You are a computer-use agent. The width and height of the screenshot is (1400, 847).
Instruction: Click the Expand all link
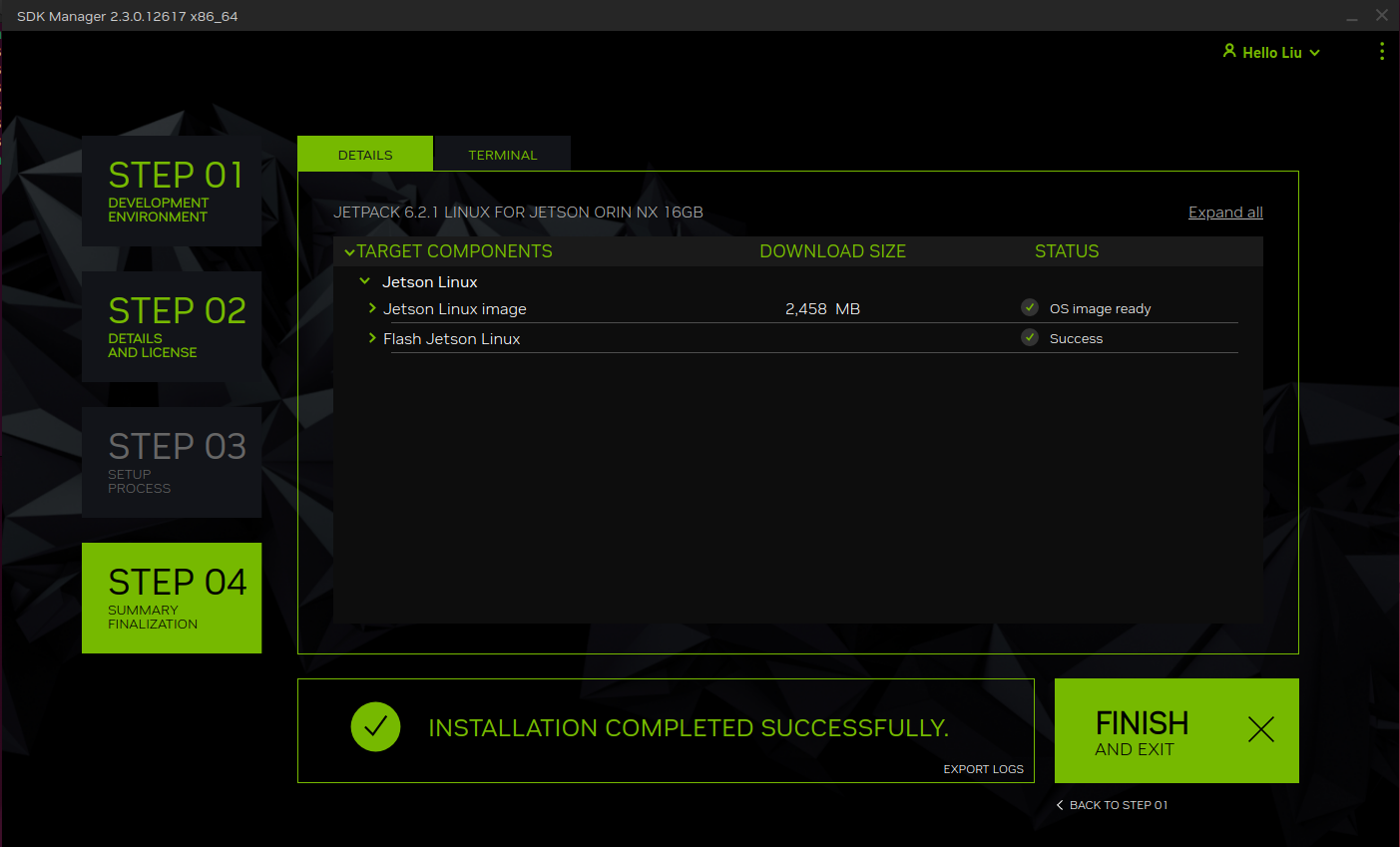[1225, 212]
